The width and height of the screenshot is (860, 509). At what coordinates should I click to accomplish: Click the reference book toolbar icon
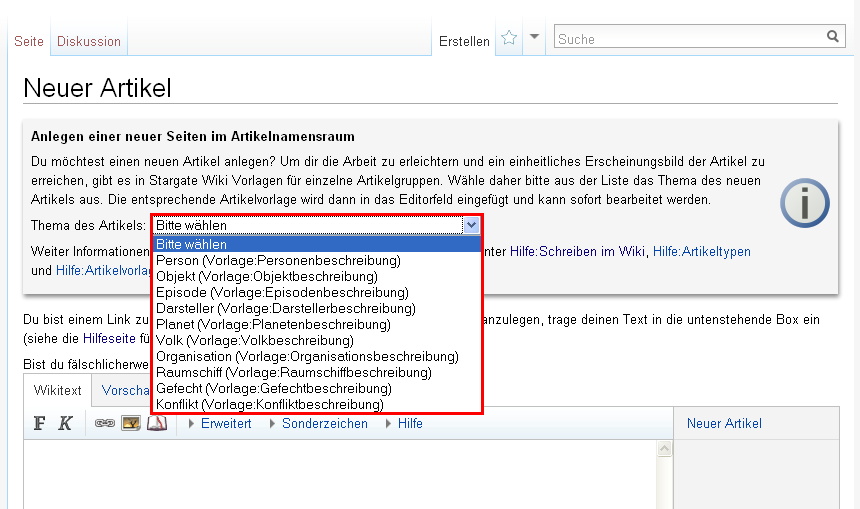click(156, 423)
